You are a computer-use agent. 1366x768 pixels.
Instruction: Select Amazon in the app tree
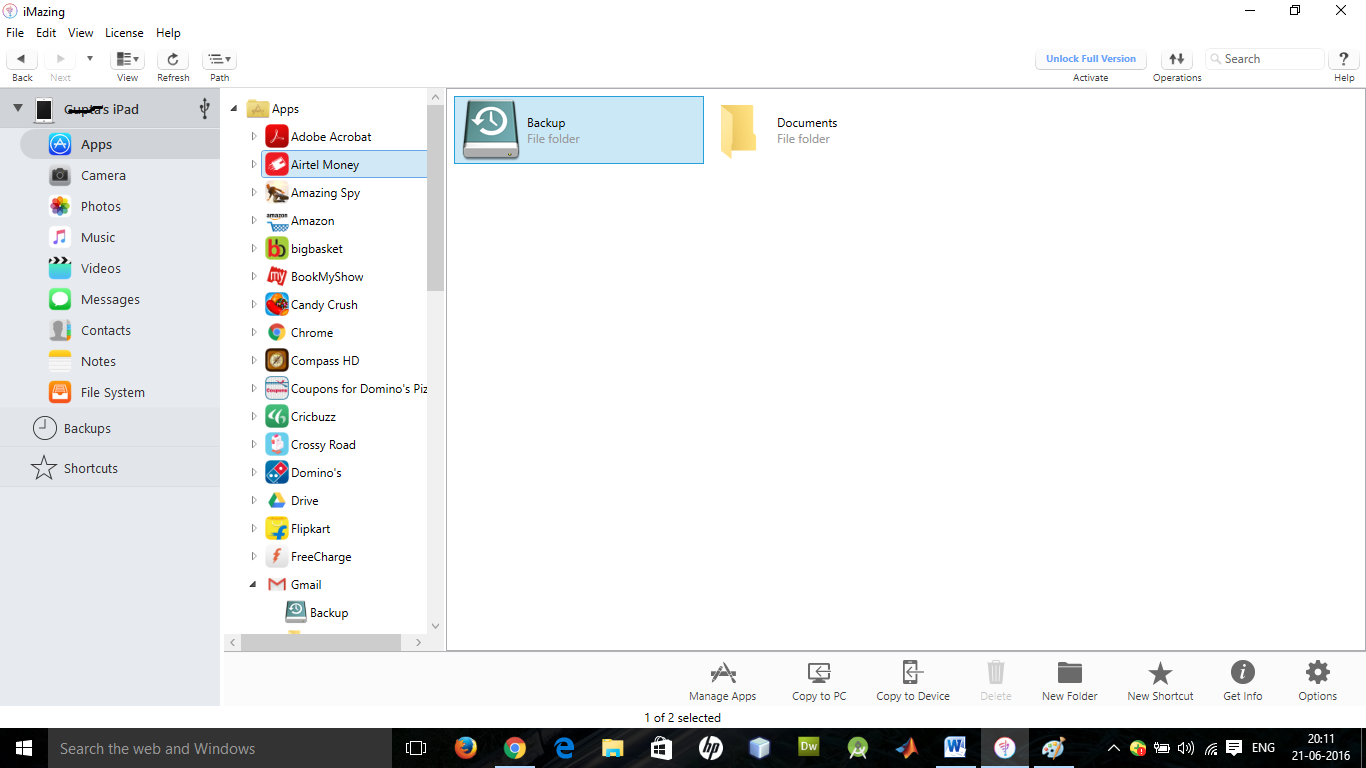(x=312, y=221)
